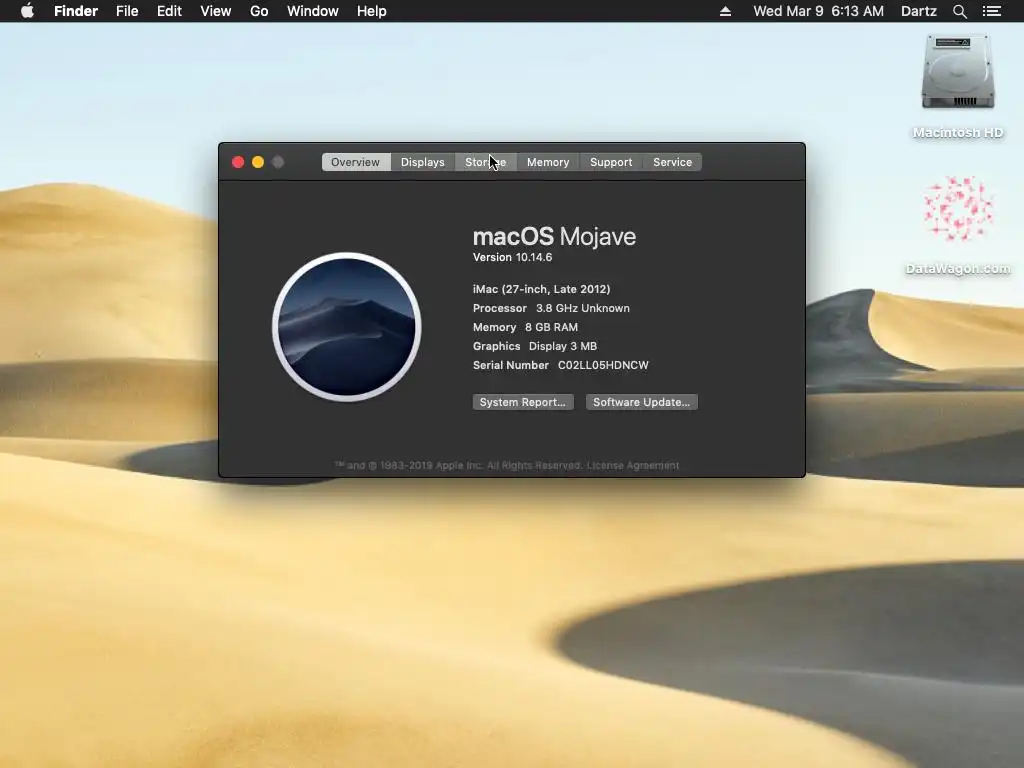The image size is (1024, 768).
Task: Close the About This Mac window
Action: [x=238, y=162]
